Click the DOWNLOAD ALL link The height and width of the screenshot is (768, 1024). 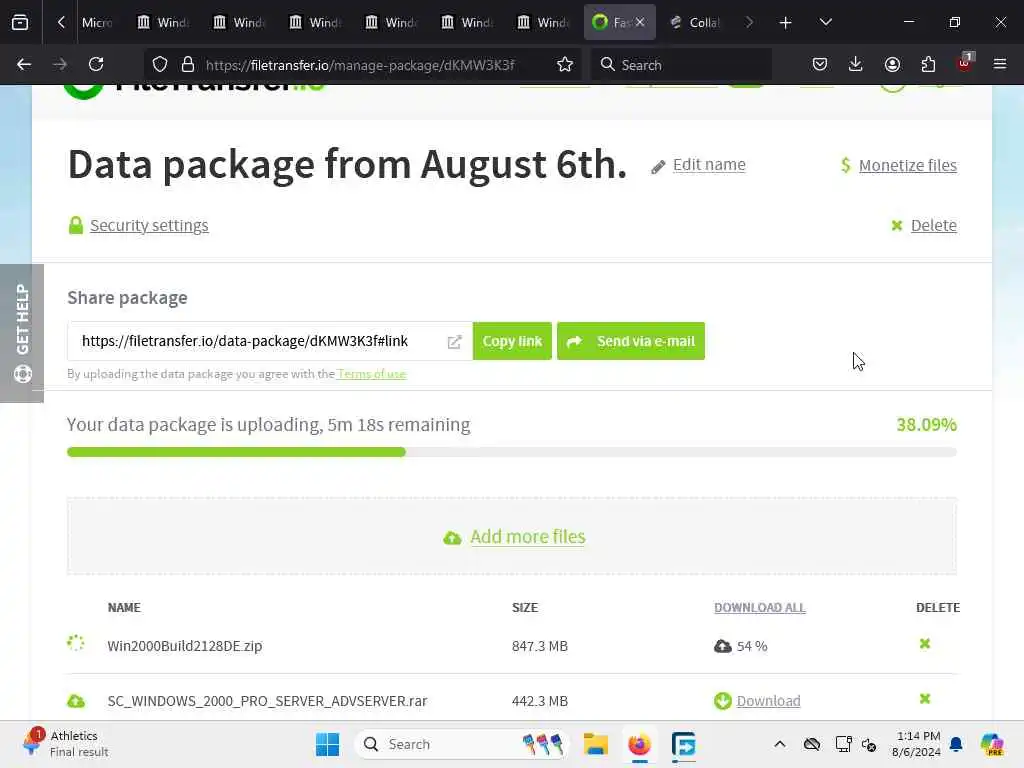point(760,607)
